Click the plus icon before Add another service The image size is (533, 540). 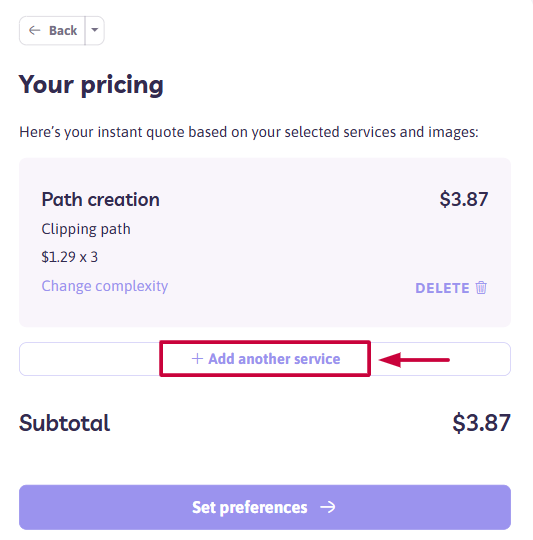click(x=197, y=359)
